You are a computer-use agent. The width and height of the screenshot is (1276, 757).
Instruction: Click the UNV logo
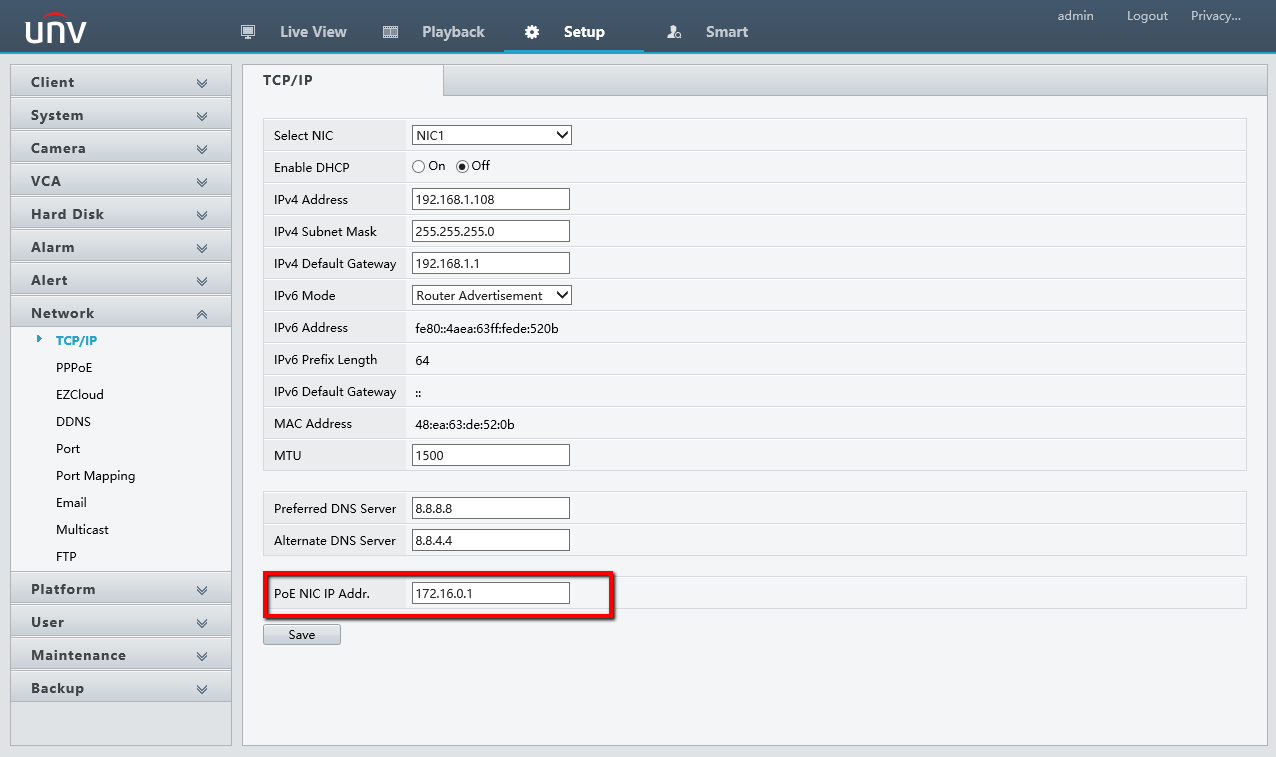56,31
